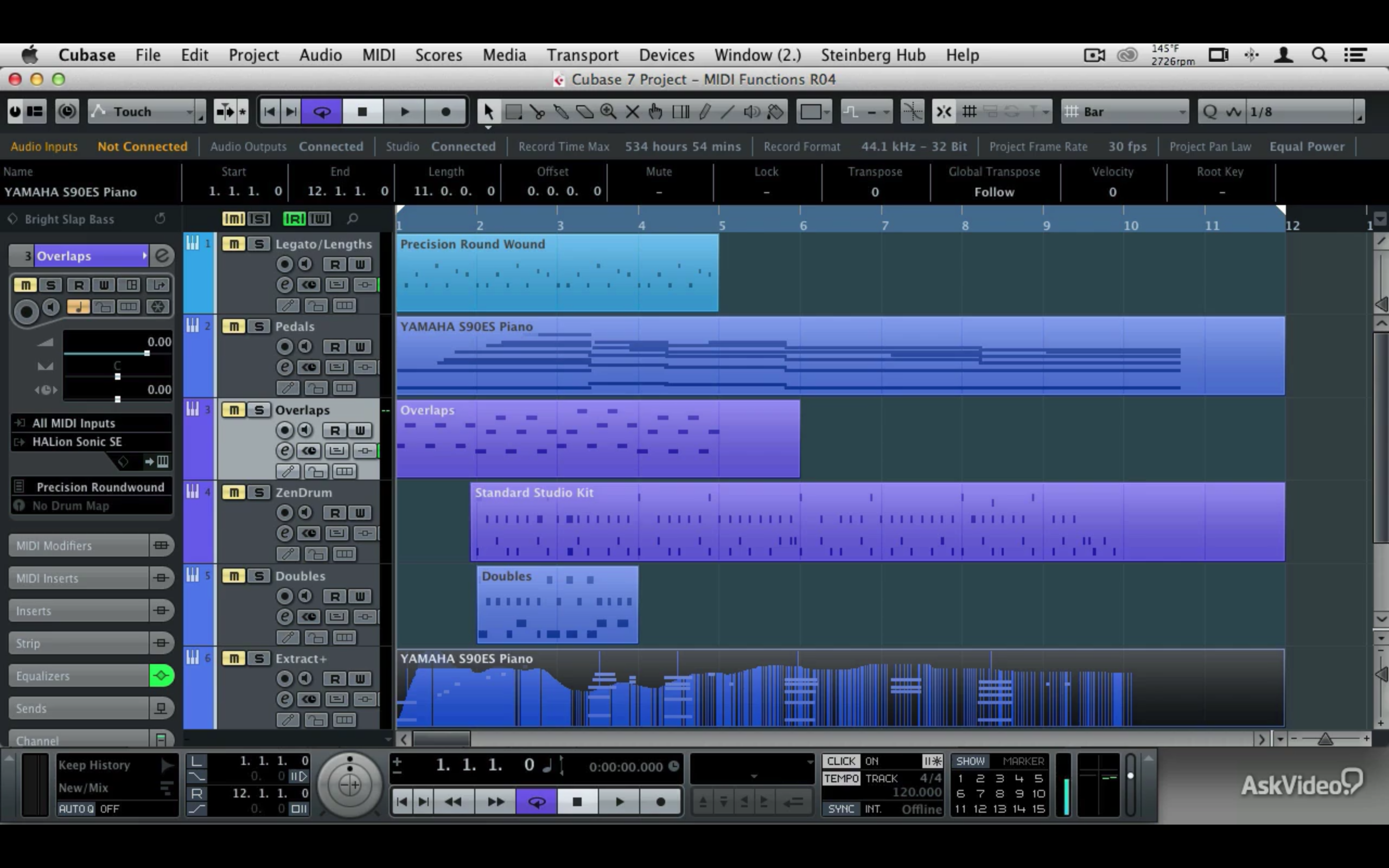Solo the Pedals track
This screenshot has width=1389, height=868.
[x=260, y=326]
